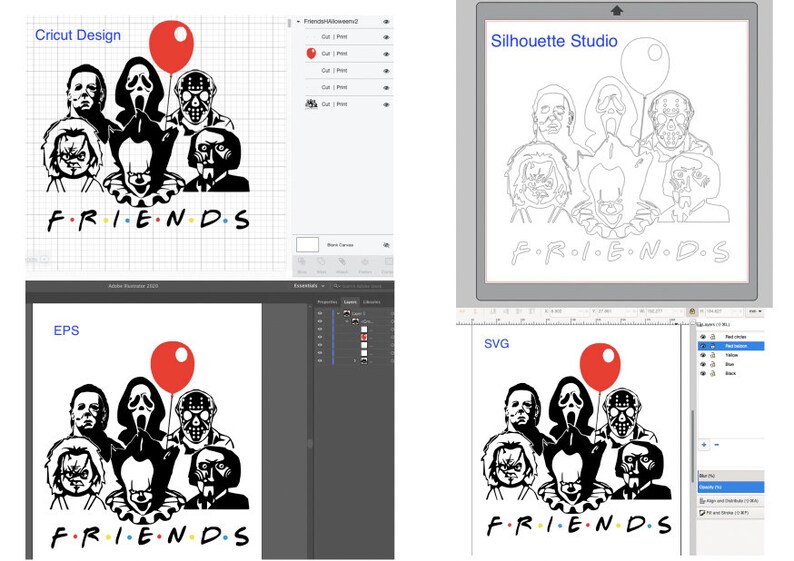The image size is (794, 561).
Task: Toggle Layer 1 visibility eye in Illustrator
Action: 320,314
